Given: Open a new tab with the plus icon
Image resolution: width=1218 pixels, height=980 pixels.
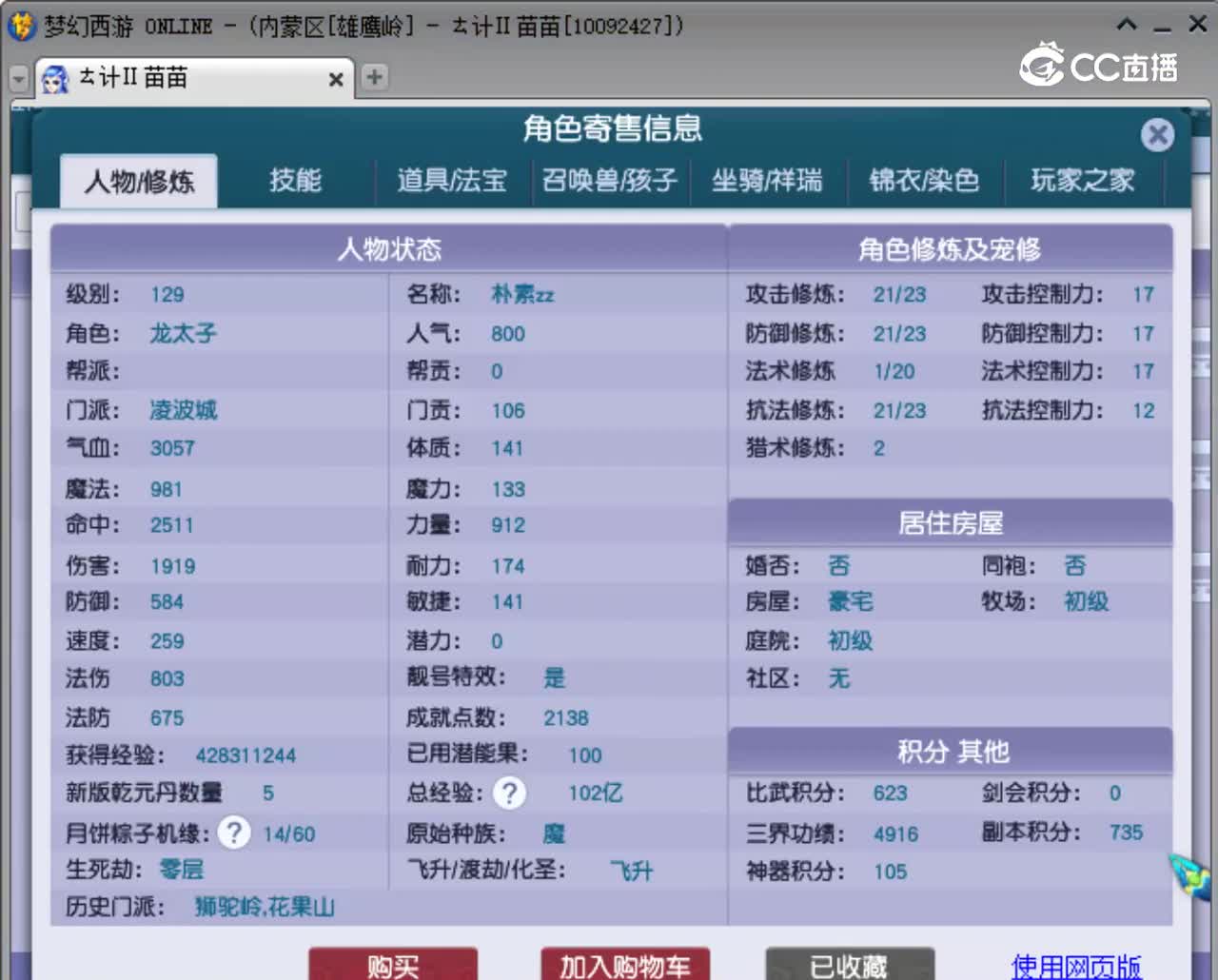Looking at the screenshot, I should [373, 78].
